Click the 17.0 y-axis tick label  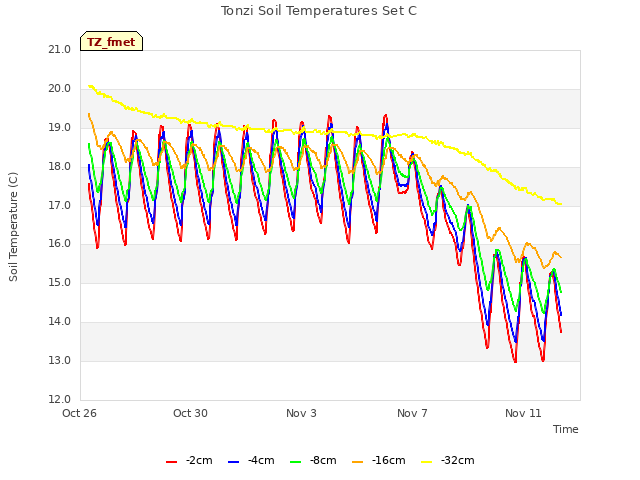(x=60, y=205)
